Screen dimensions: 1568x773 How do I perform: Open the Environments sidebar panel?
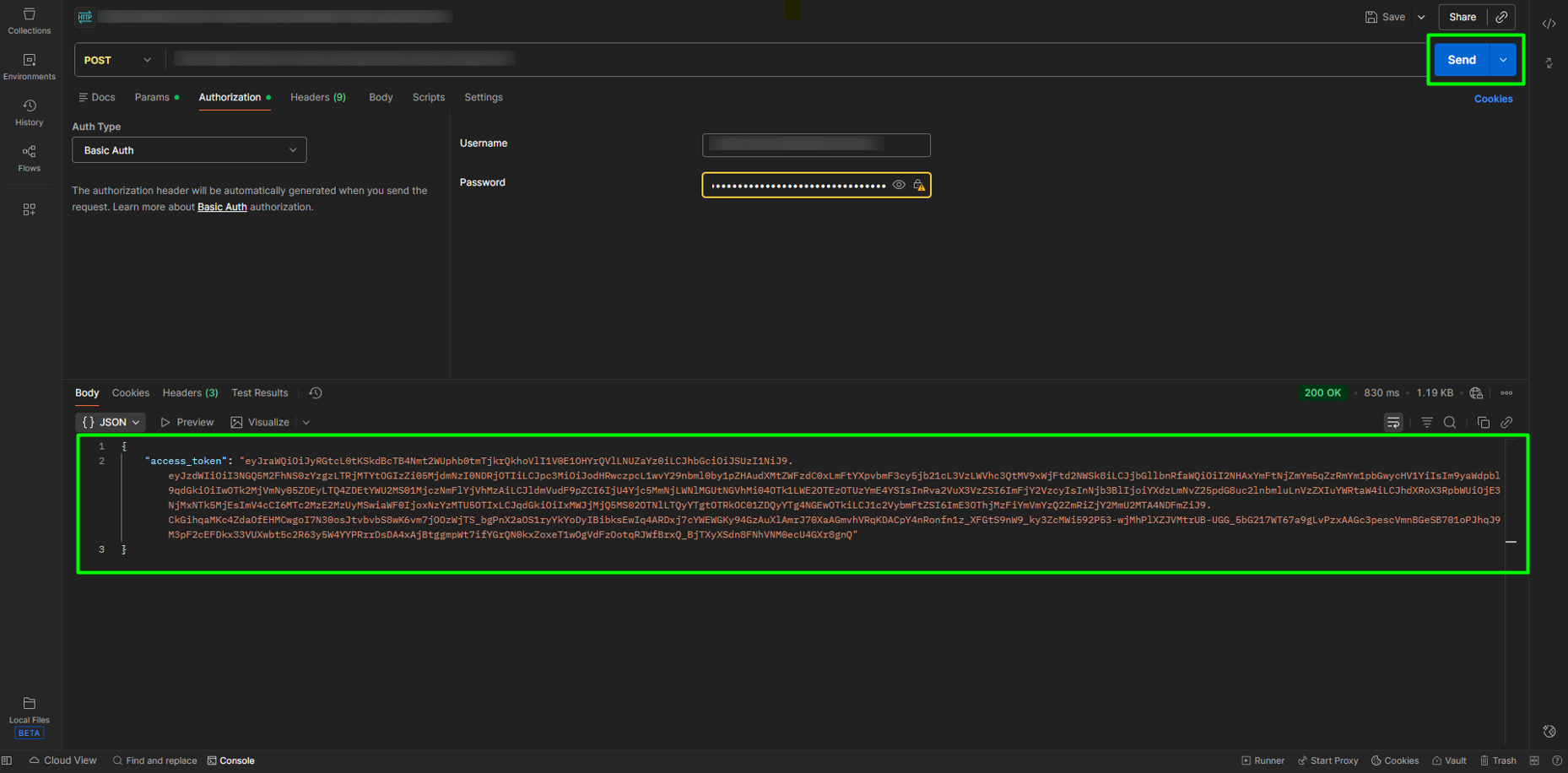click(29, 67)
